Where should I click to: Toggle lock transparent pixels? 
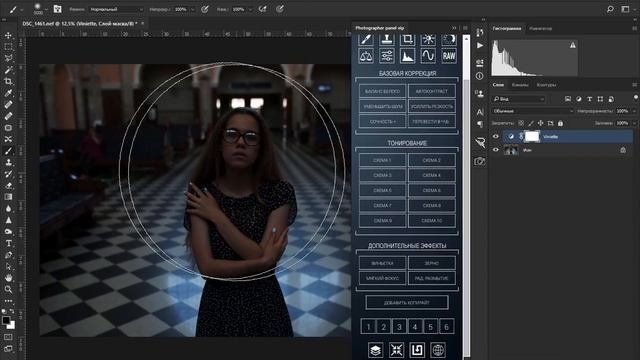[521, 123]
